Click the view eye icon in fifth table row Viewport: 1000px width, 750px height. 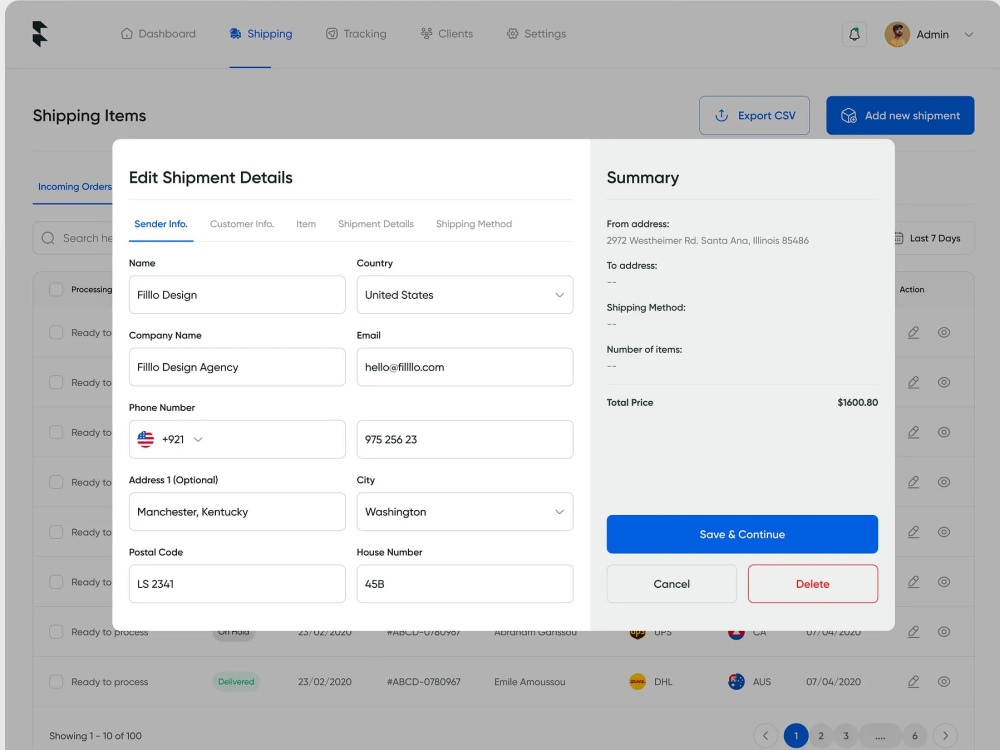[944, 532]
